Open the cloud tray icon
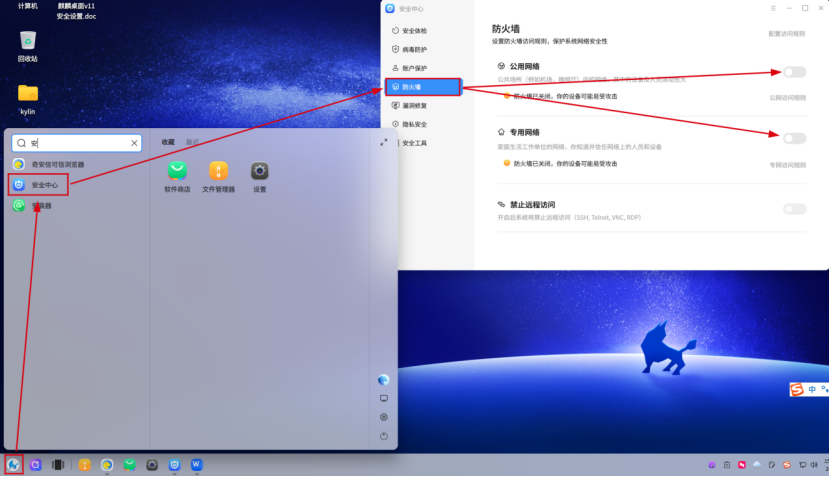The width and height of the screenshot is (829, 477). 757,464
